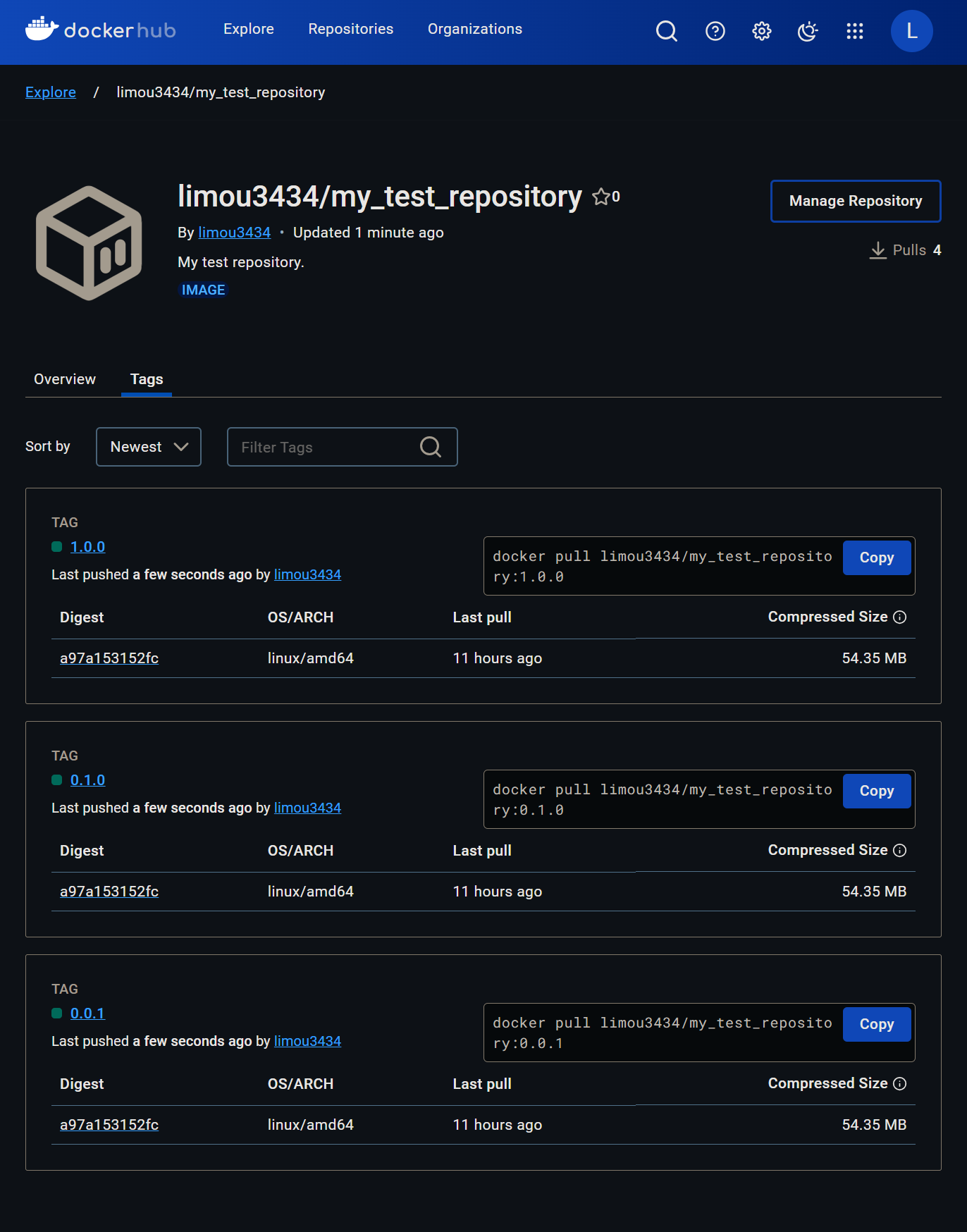Open Repositories in the top navigation

[x=351, y=29]
